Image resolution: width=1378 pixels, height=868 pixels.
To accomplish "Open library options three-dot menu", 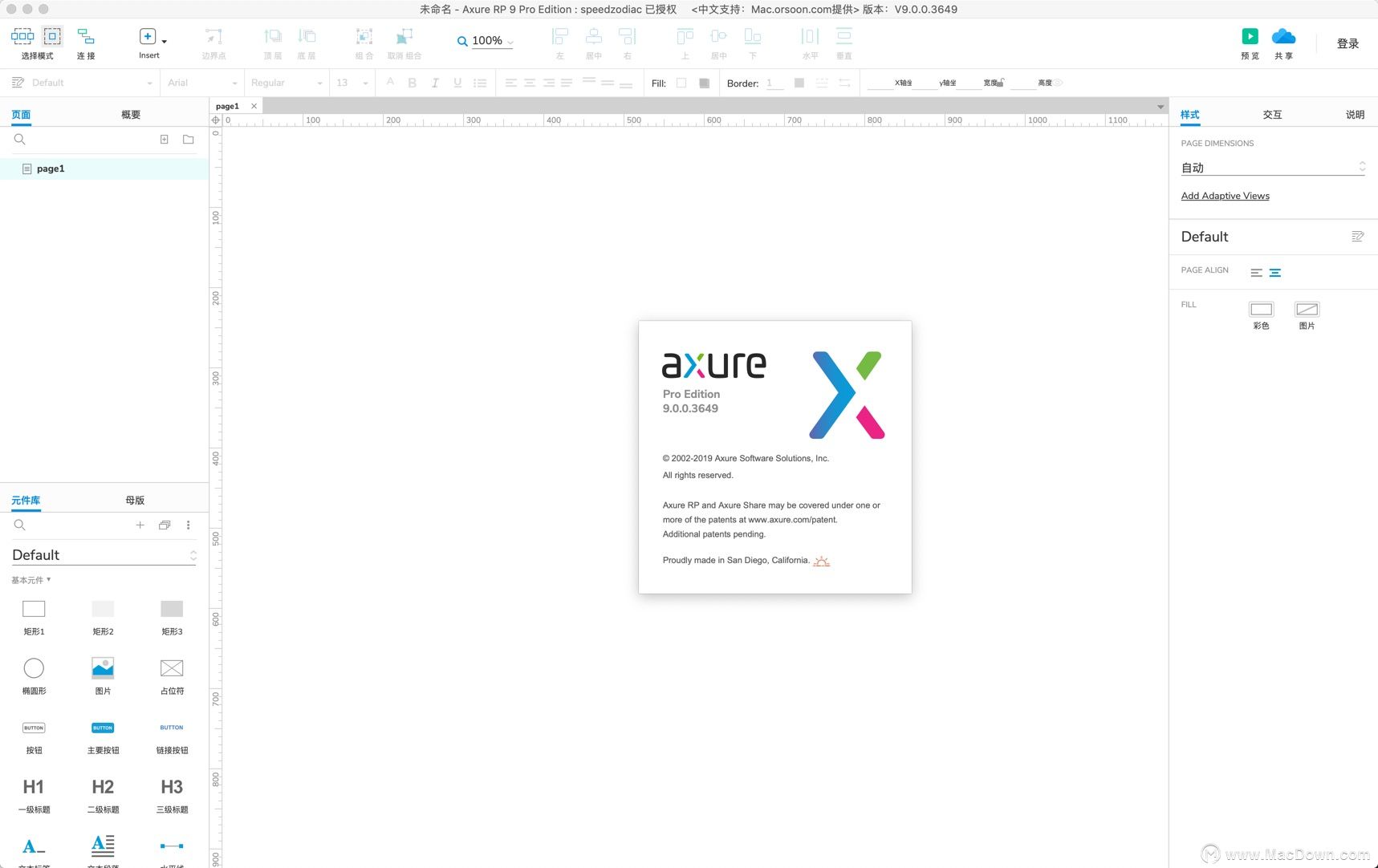I will coord(189,525).
